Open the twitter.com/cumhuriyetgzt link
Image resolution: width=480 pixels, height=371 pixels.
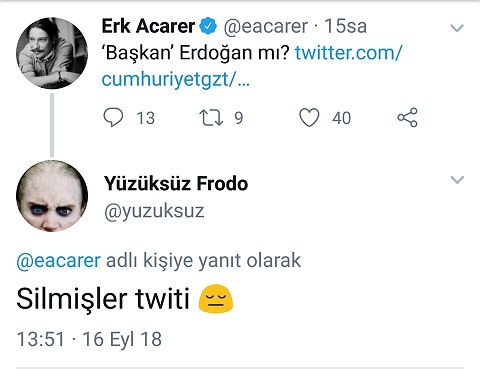point(252,66)
